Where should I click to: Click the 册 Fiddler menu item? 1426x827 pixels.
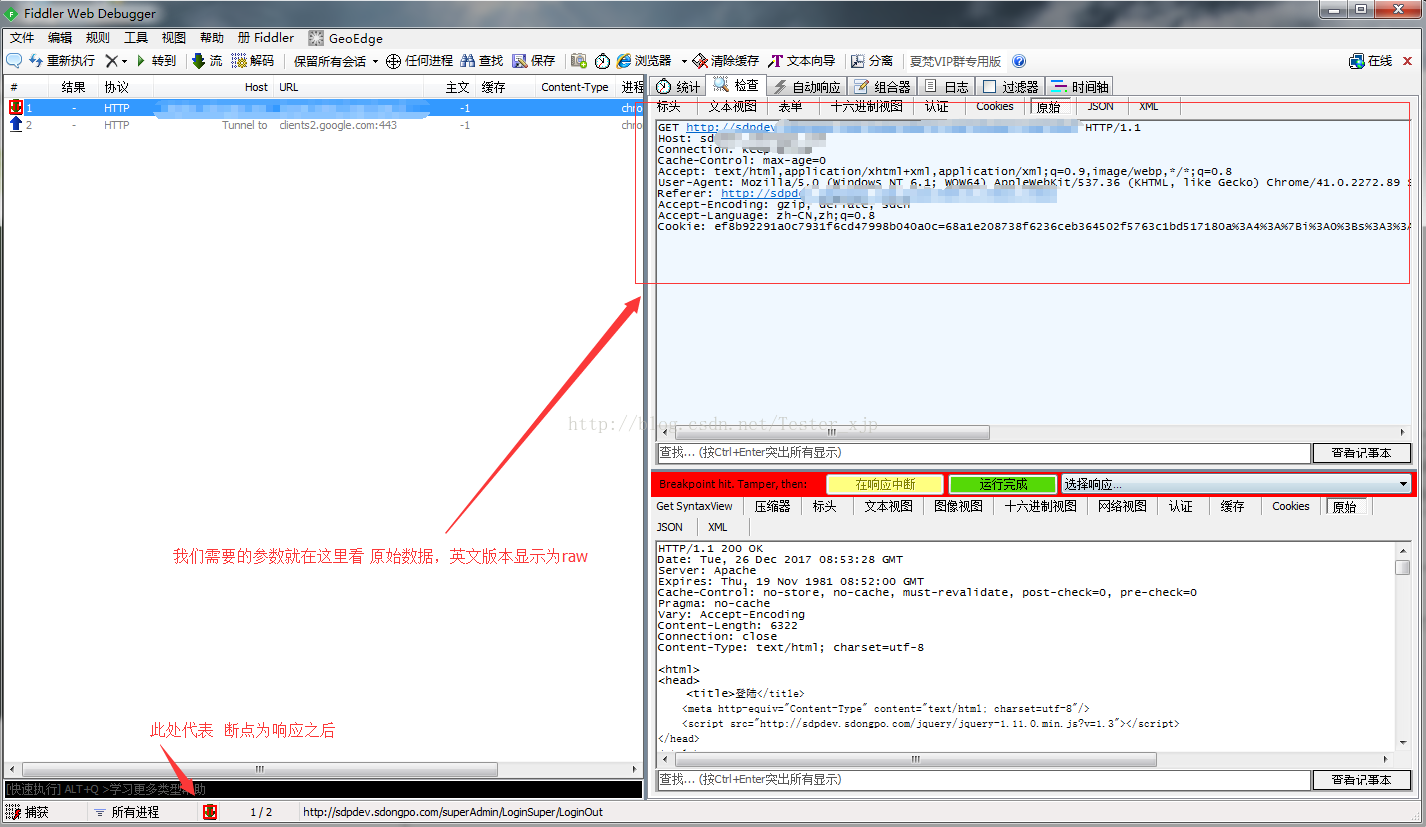266,38
